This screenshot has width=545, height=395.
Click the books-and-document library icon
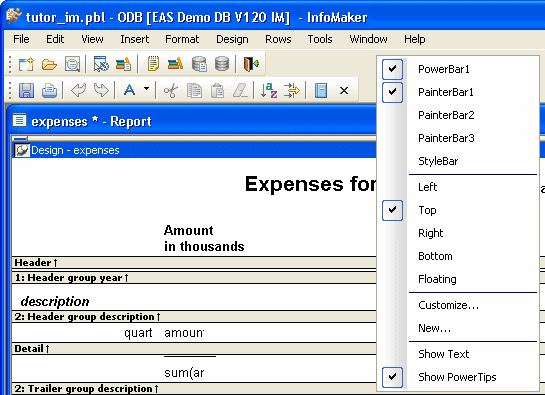[123, 64]
